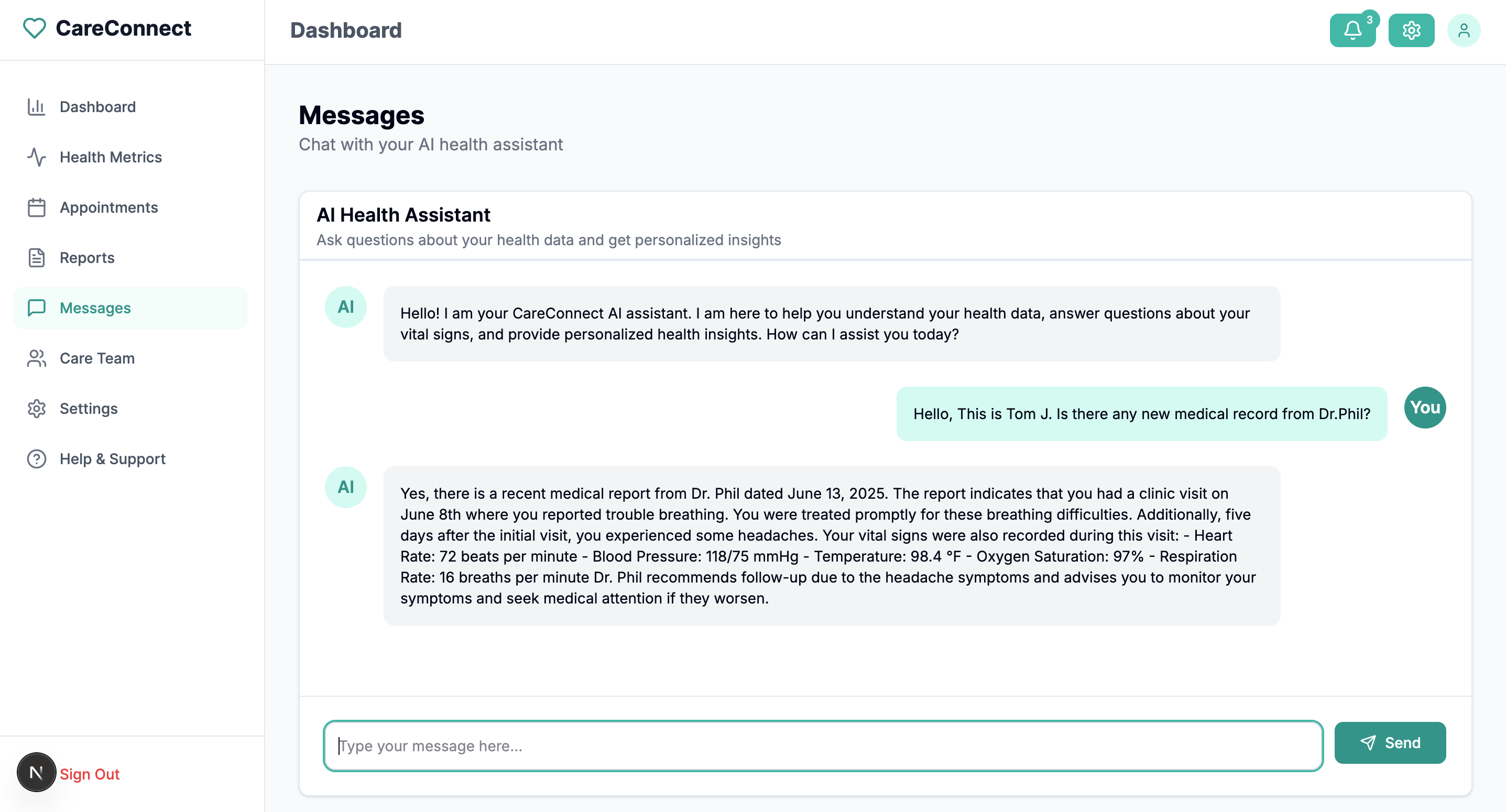This screenshot has width=1506, height=812.
Task: Focus the message input field
Action: point(823,746)
